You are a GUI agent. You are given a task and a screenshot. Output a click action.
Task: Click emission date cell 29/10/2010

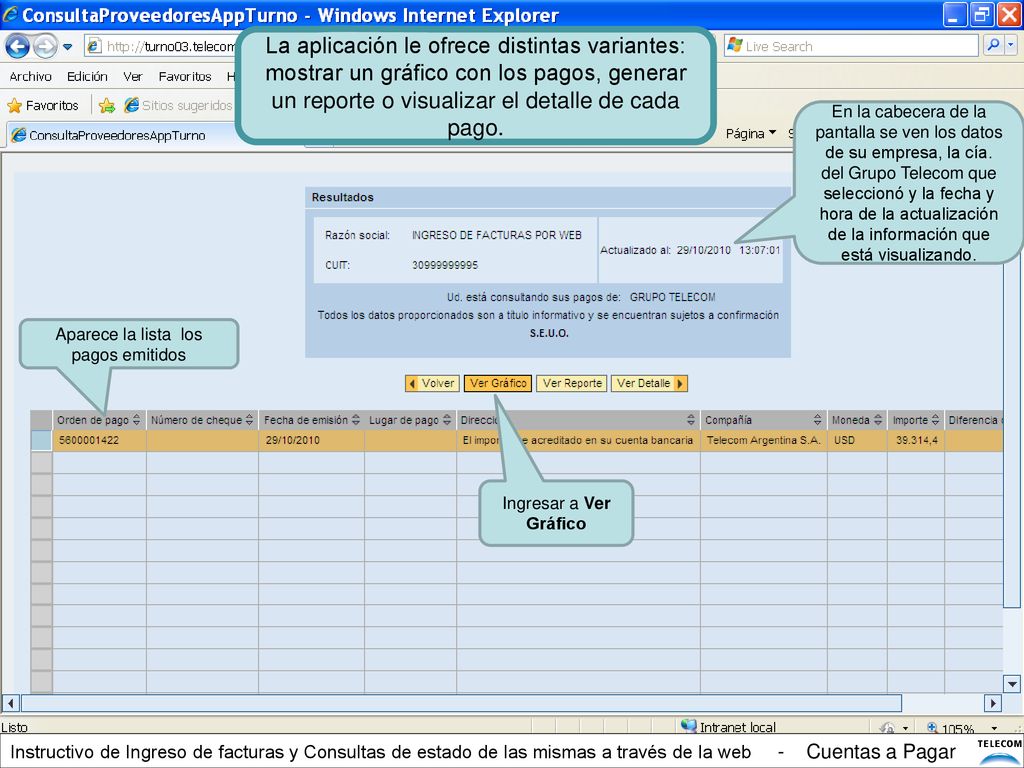pyautogui.click(x=312, y=441)
